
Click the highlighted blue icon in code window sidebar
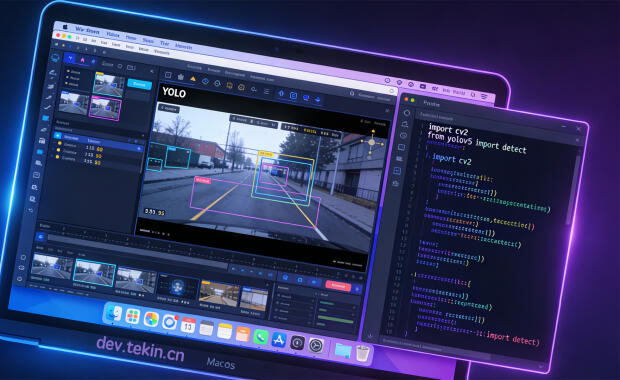pyautogui.click(x=397, y=171)
